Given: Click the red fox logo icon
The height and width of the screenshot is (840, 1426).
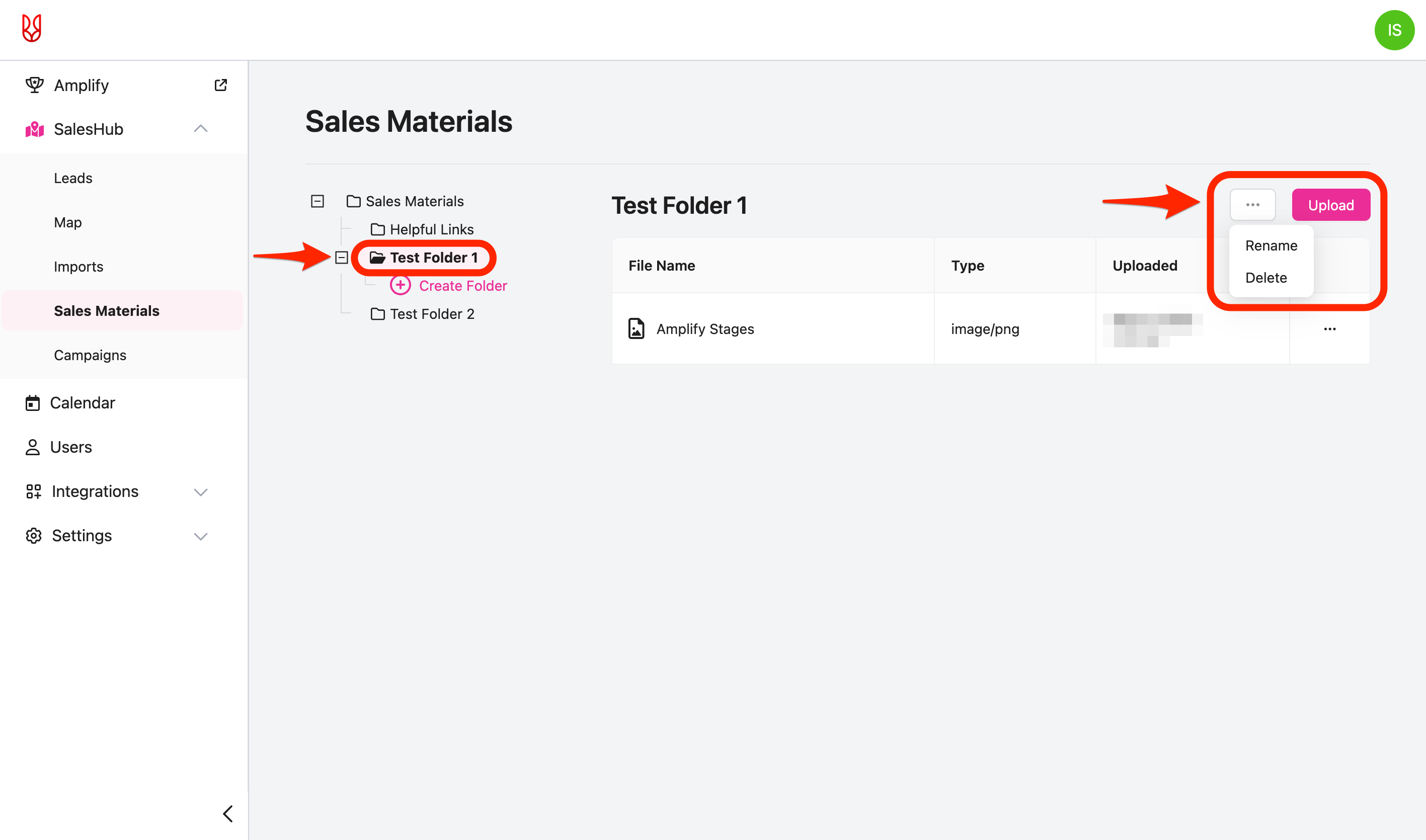Looking at the screenshot, I should (32, 28).
